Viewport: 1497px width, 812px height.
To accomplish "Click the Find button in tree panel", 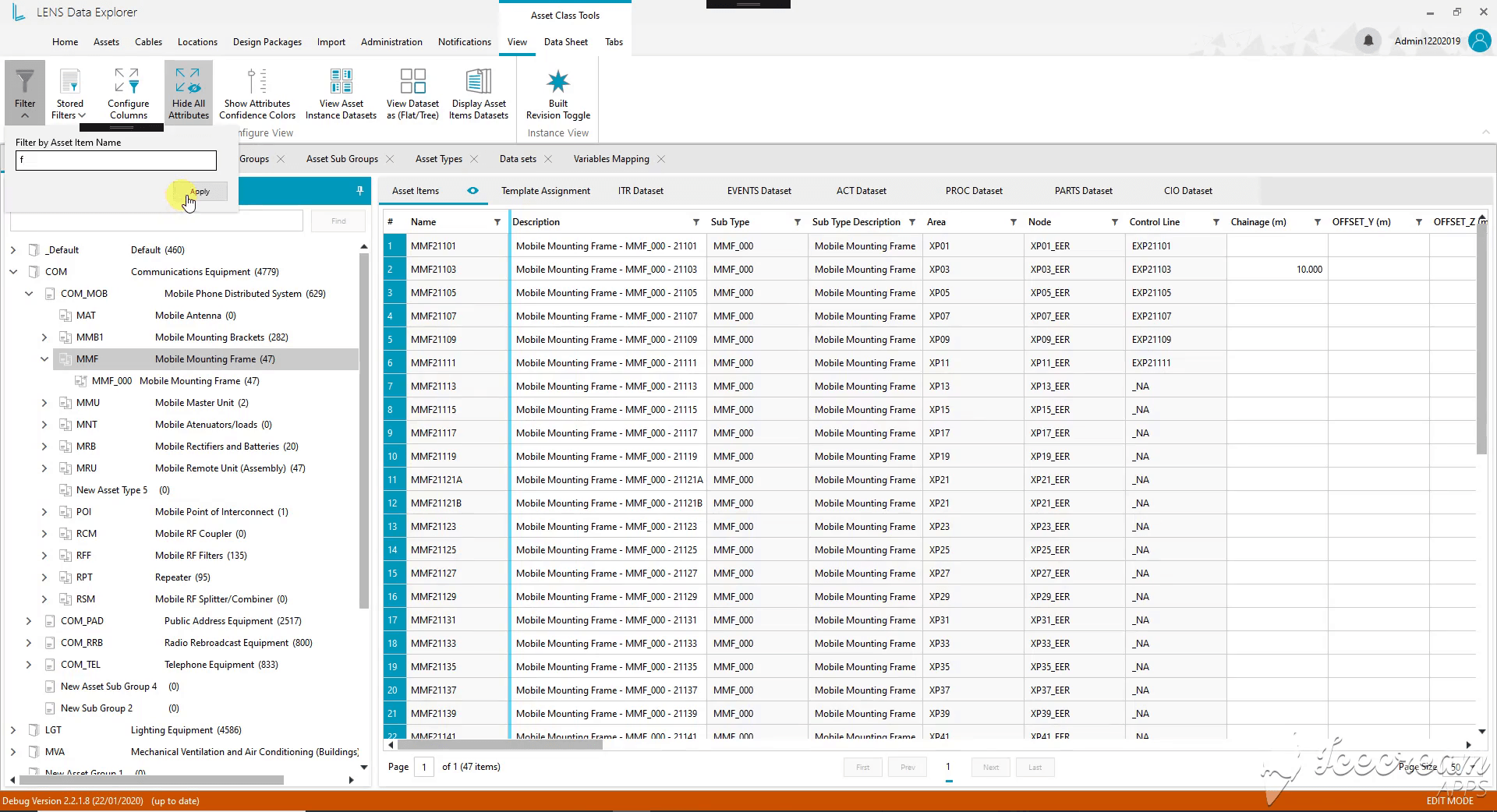I will point(338,221).
